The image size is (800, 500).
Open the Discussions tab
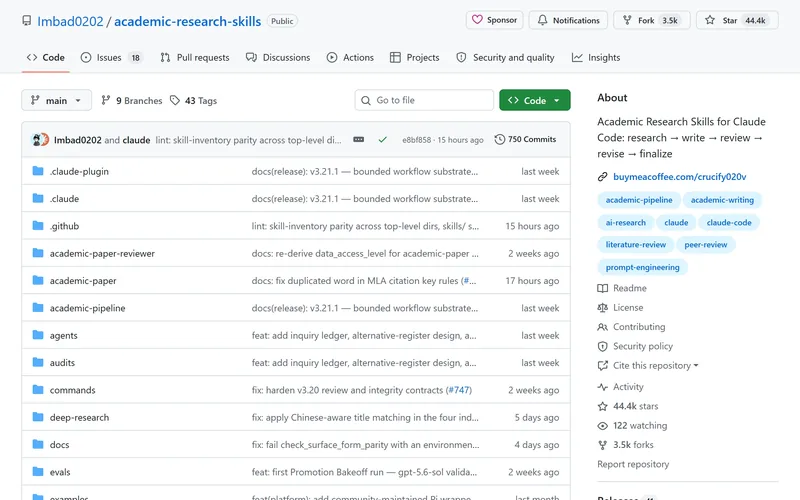pos(278,57)
